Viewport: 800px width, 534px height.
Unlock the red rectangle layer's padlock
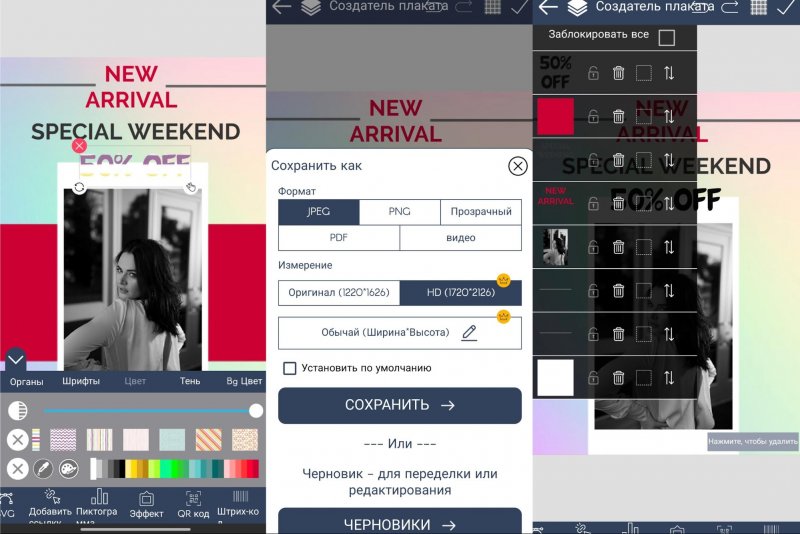(x=593, y=116)
